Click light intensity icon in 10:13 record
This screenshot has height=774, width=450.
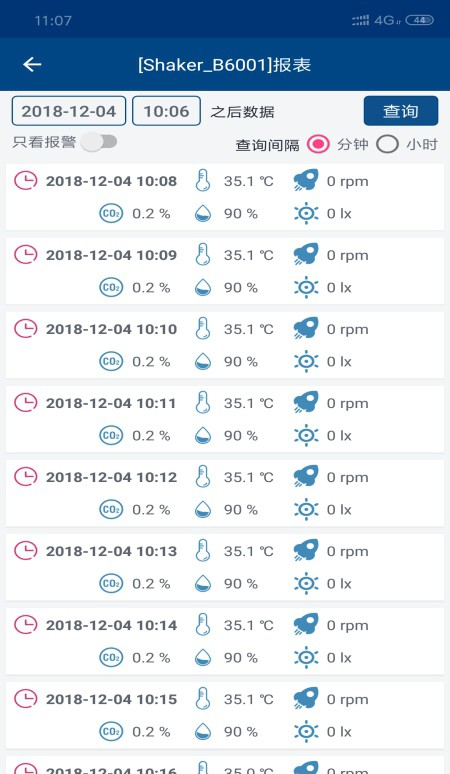(x=306, y=583)
